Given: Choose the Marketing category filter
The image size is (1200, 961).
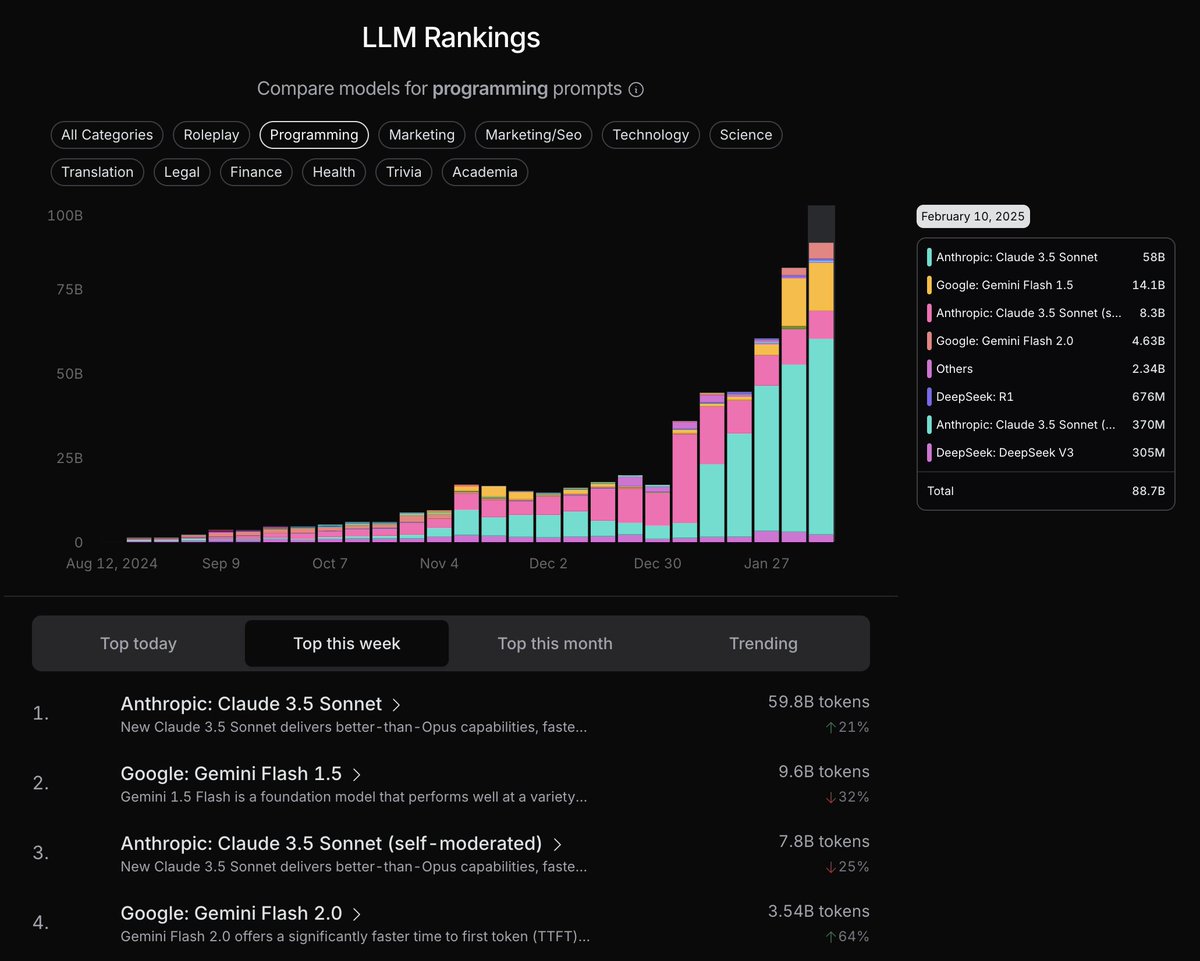Looking at the screenshot, I should (422, 135).
